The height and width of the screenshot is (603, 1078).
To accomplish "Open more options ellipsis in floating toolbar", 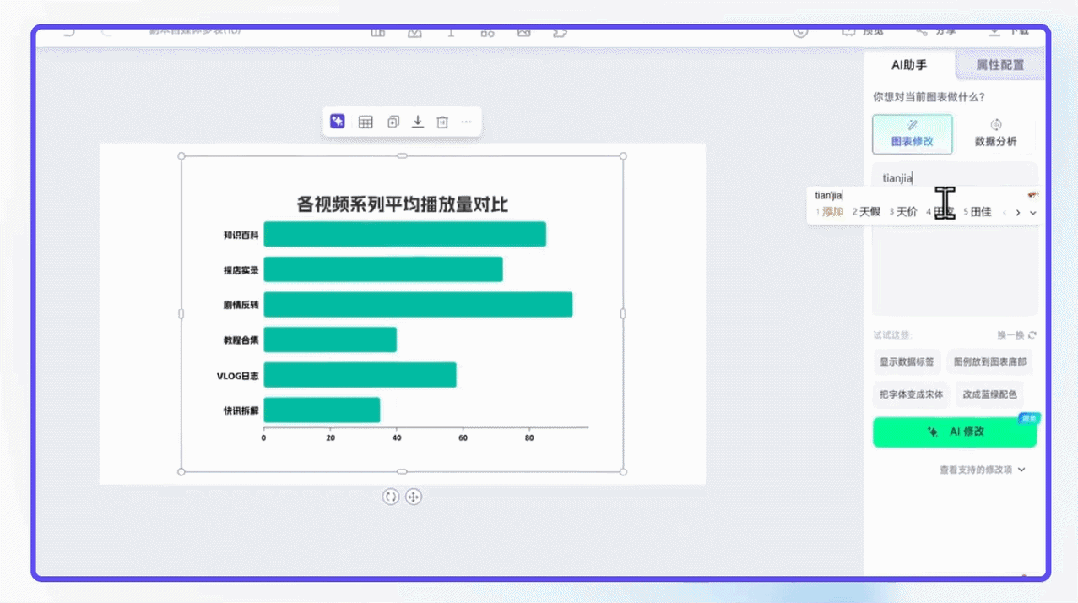I will (466, 122).
